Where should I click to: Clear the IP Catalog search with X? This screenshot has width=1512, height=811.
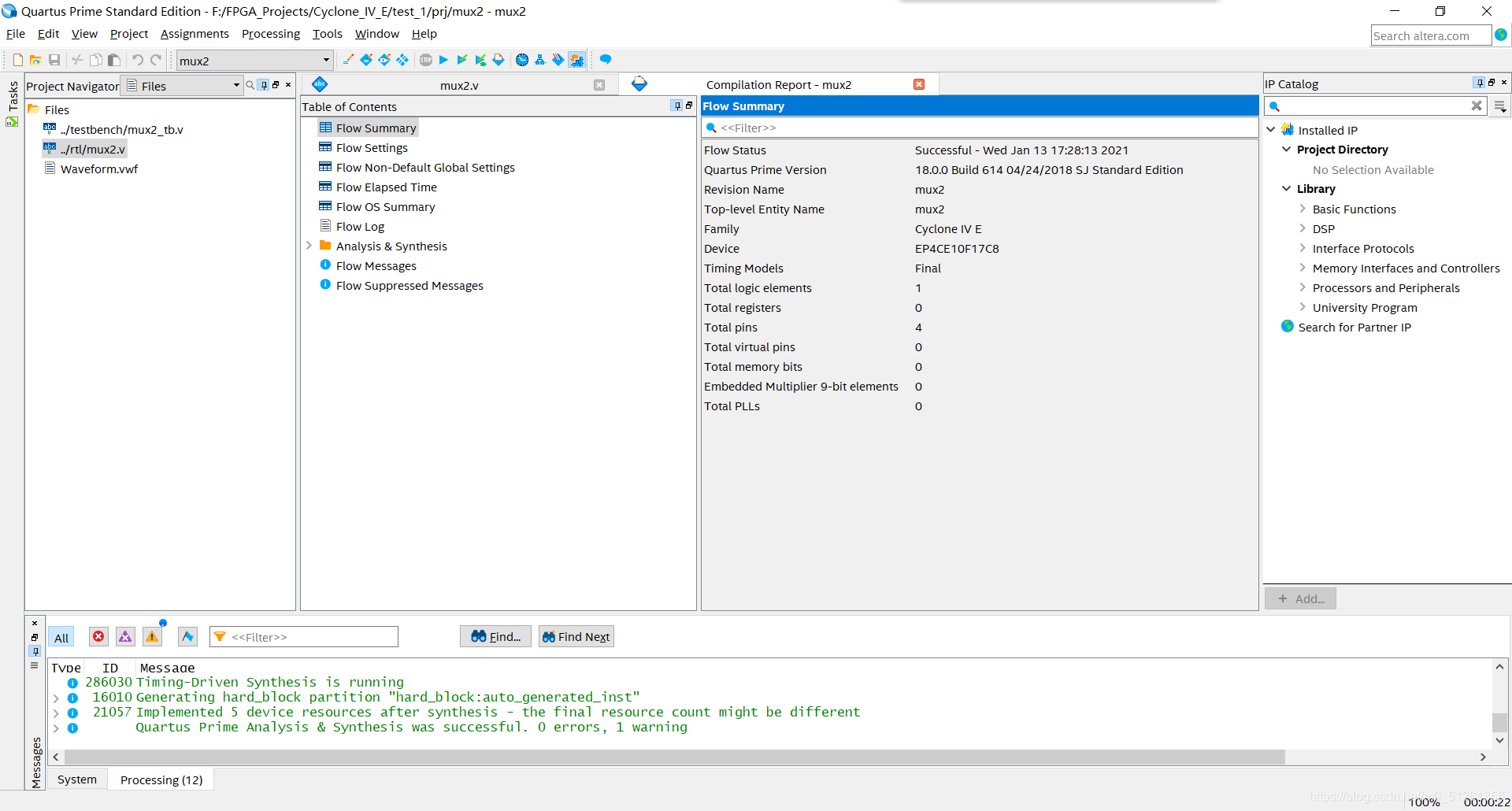[1477, 106]
